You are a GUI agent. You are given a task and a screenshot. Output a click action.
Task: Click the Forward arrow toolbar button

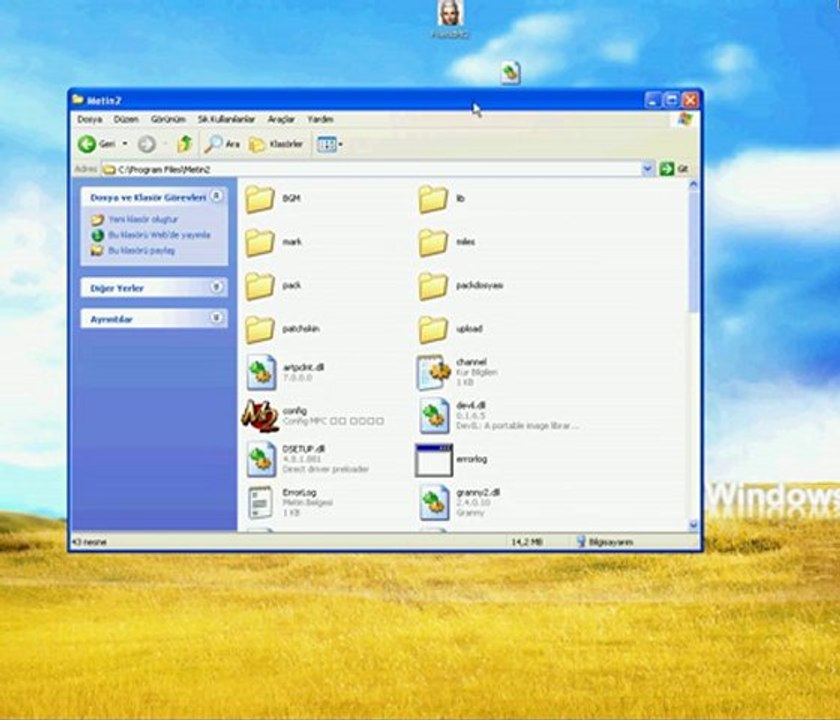tap(147, 144)
